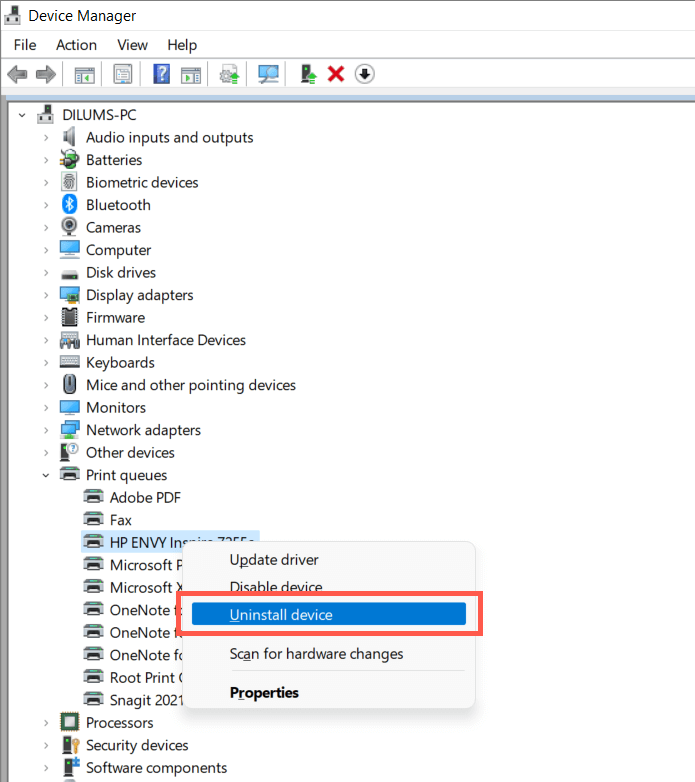Select the Firmware category label

click(x=115, y=318)
